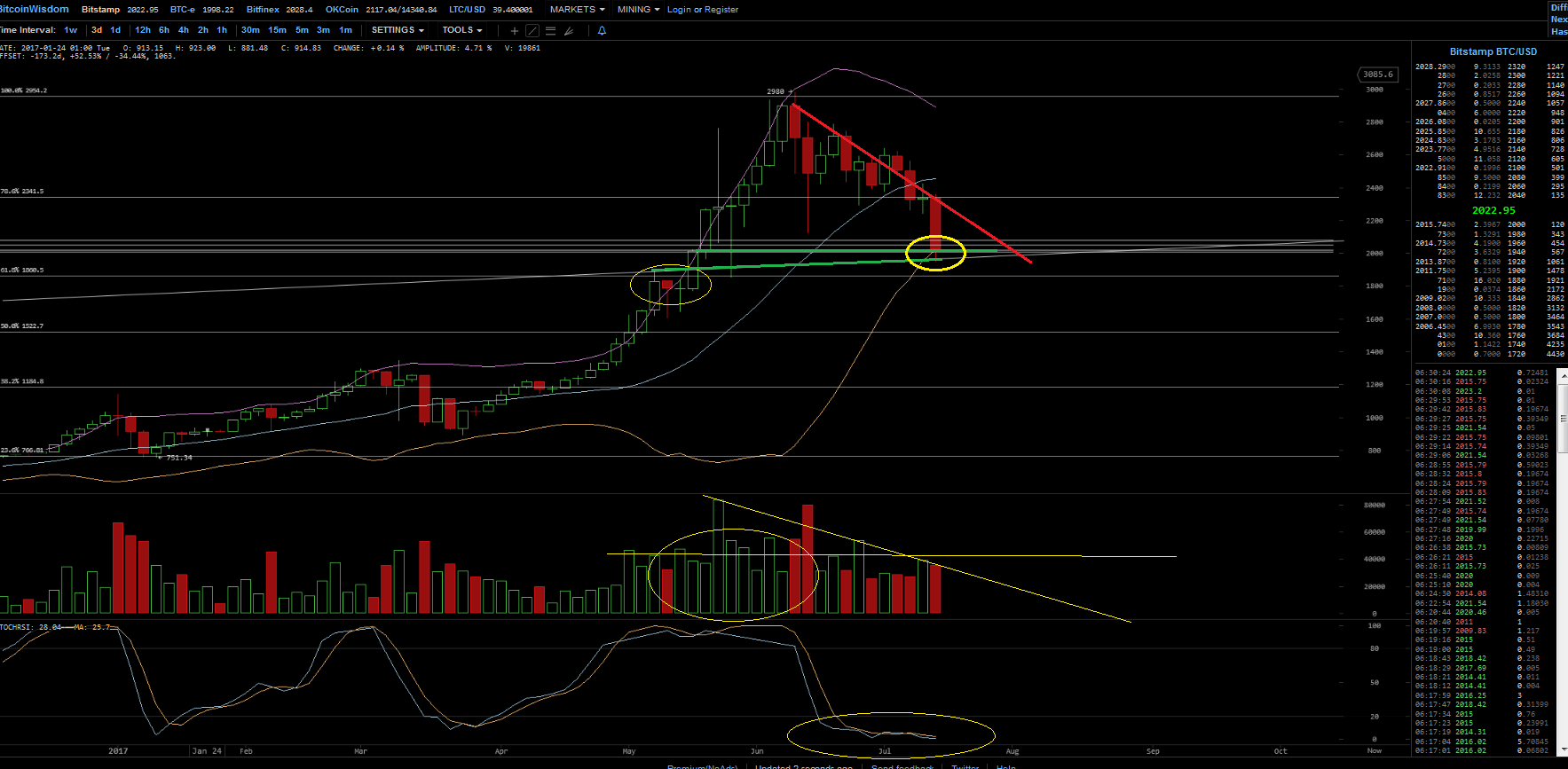
Task: Click the Jun label on the time axis
Action: 757,751
